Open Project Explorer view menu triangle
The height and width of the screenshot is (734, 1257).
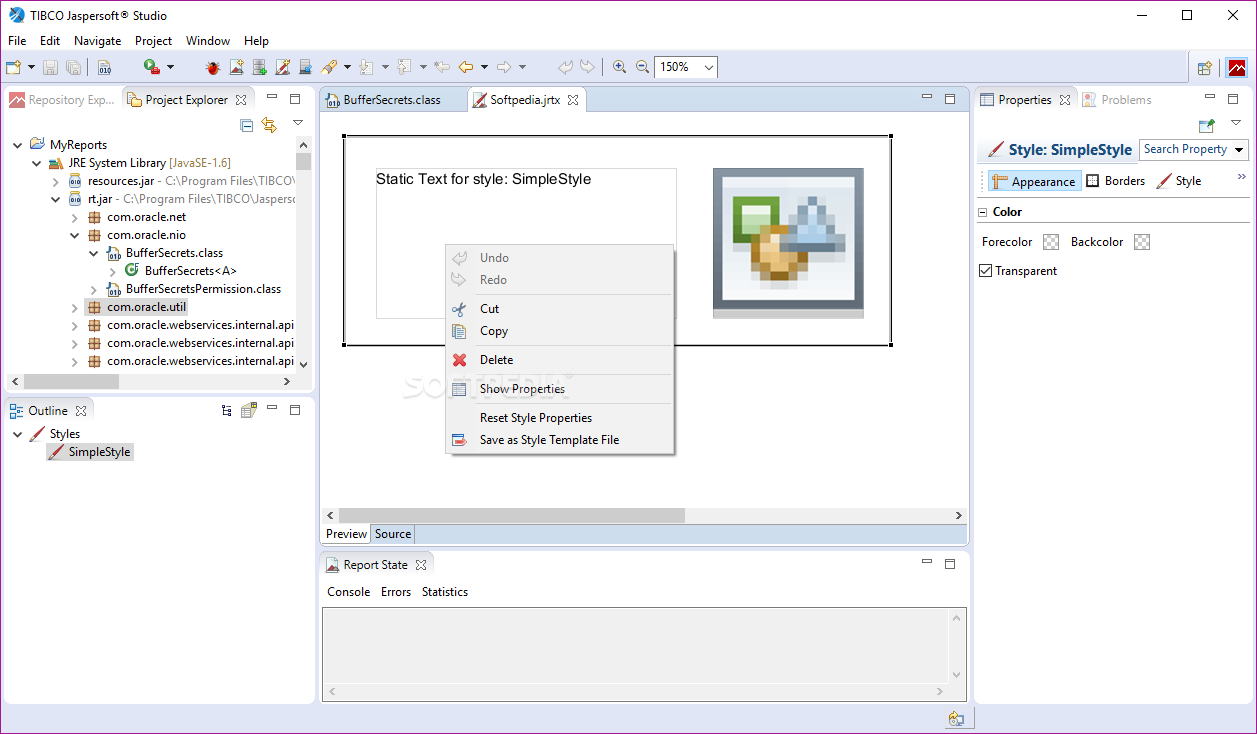tap(297, 124)
